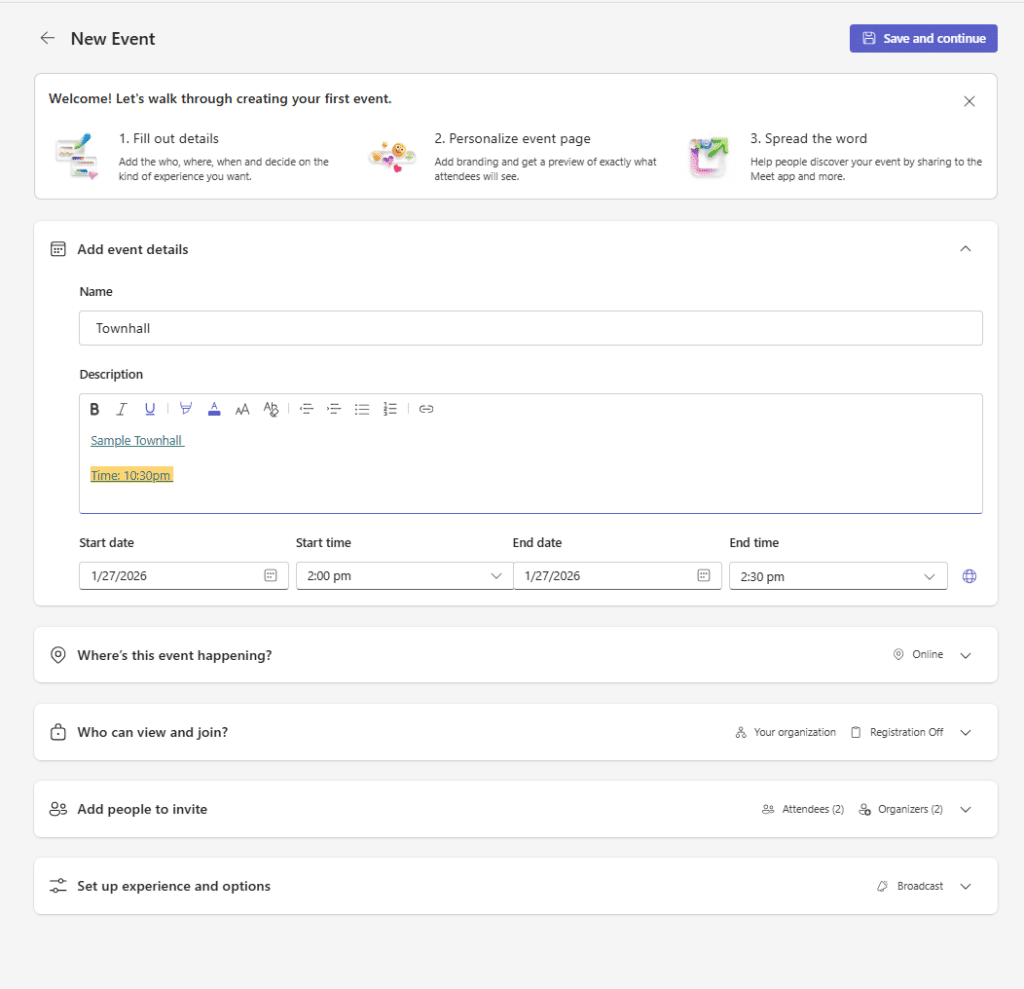The image size is (1024, 989).
Task: Click inside the event Name field
Action: (530, 327)
